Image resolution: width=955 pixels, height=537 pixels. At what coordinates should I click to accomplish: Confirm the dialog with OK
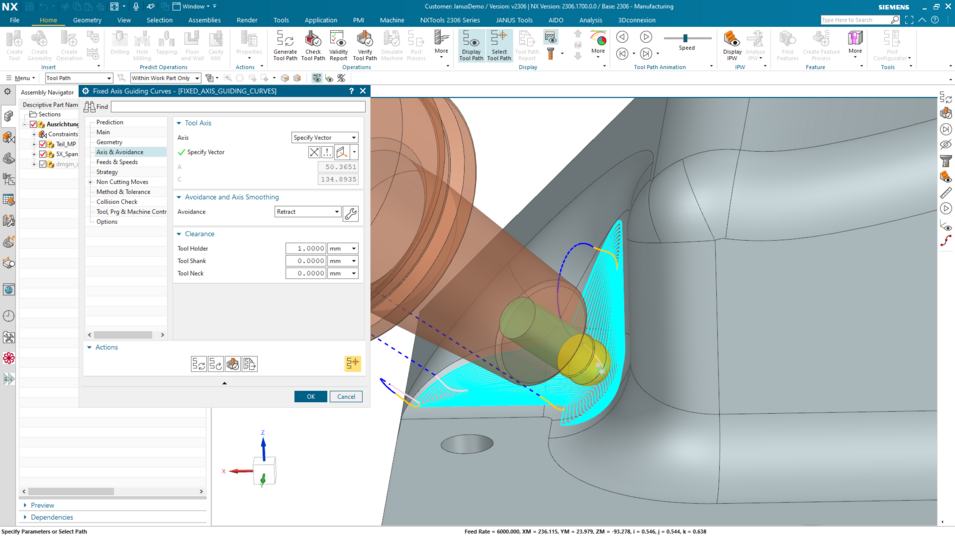(x=311, y=396)
